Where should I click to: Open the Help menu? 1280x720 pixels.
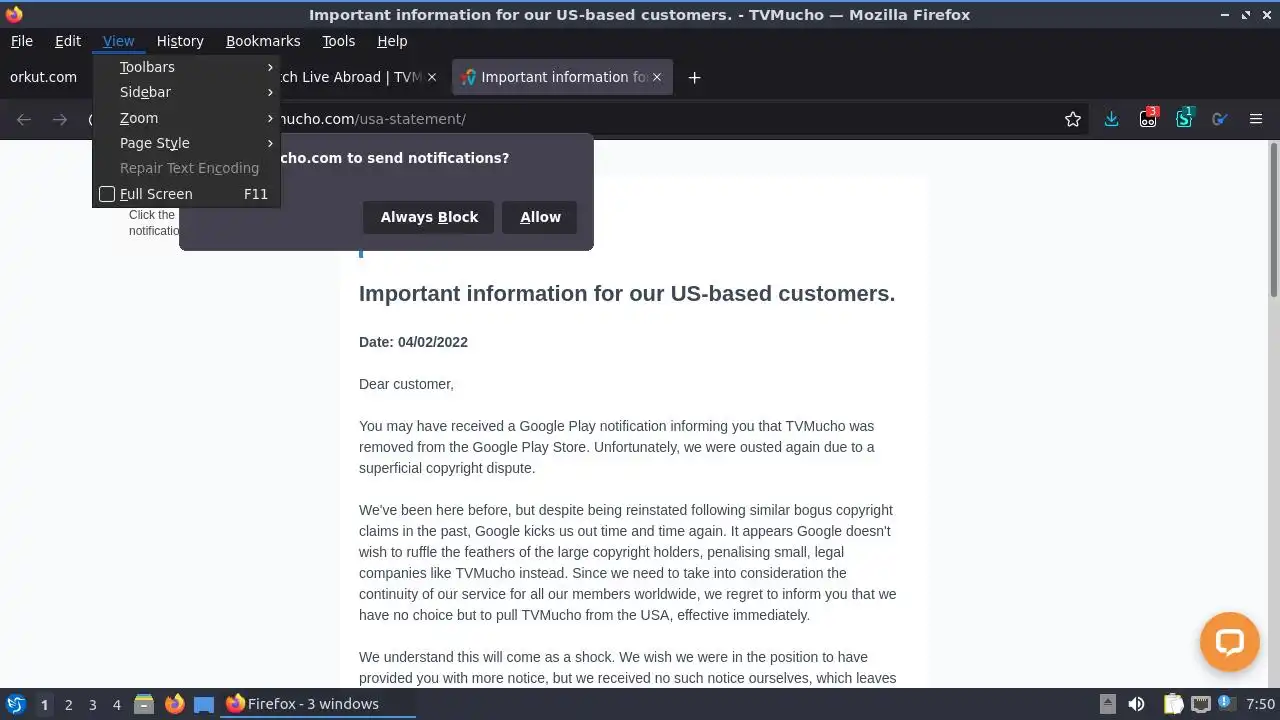coord(392,41)
